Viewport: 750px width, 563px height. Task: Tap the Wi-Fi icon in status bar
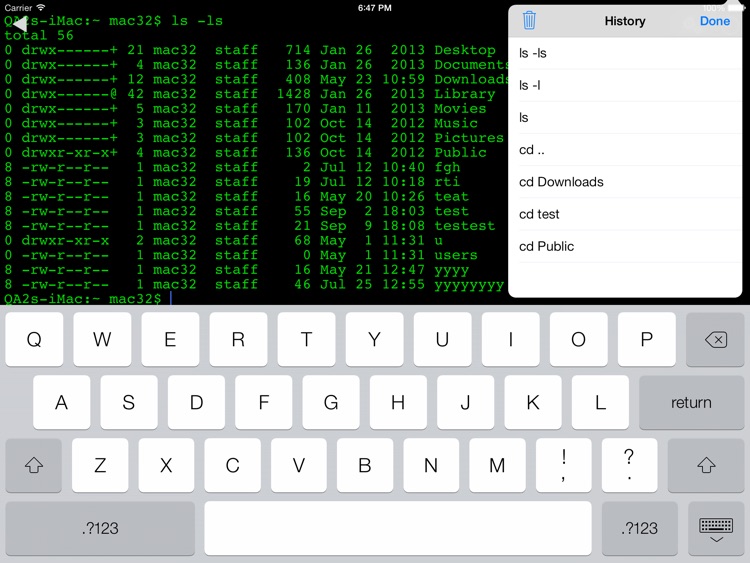click(41, 7)
